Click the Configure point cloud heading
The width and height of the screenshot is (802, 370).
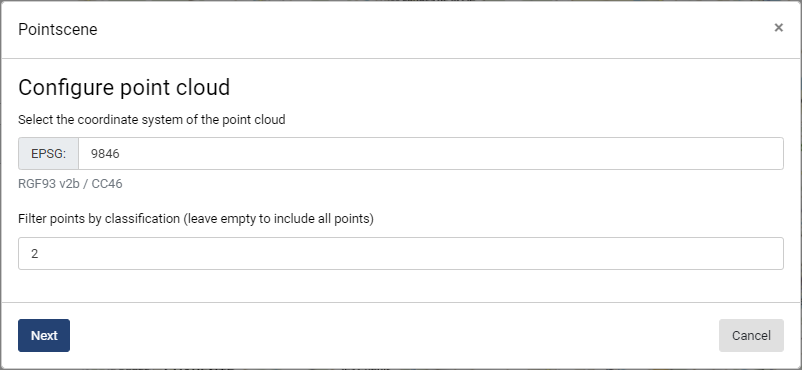pyautogui.click(x=124, y=88)
